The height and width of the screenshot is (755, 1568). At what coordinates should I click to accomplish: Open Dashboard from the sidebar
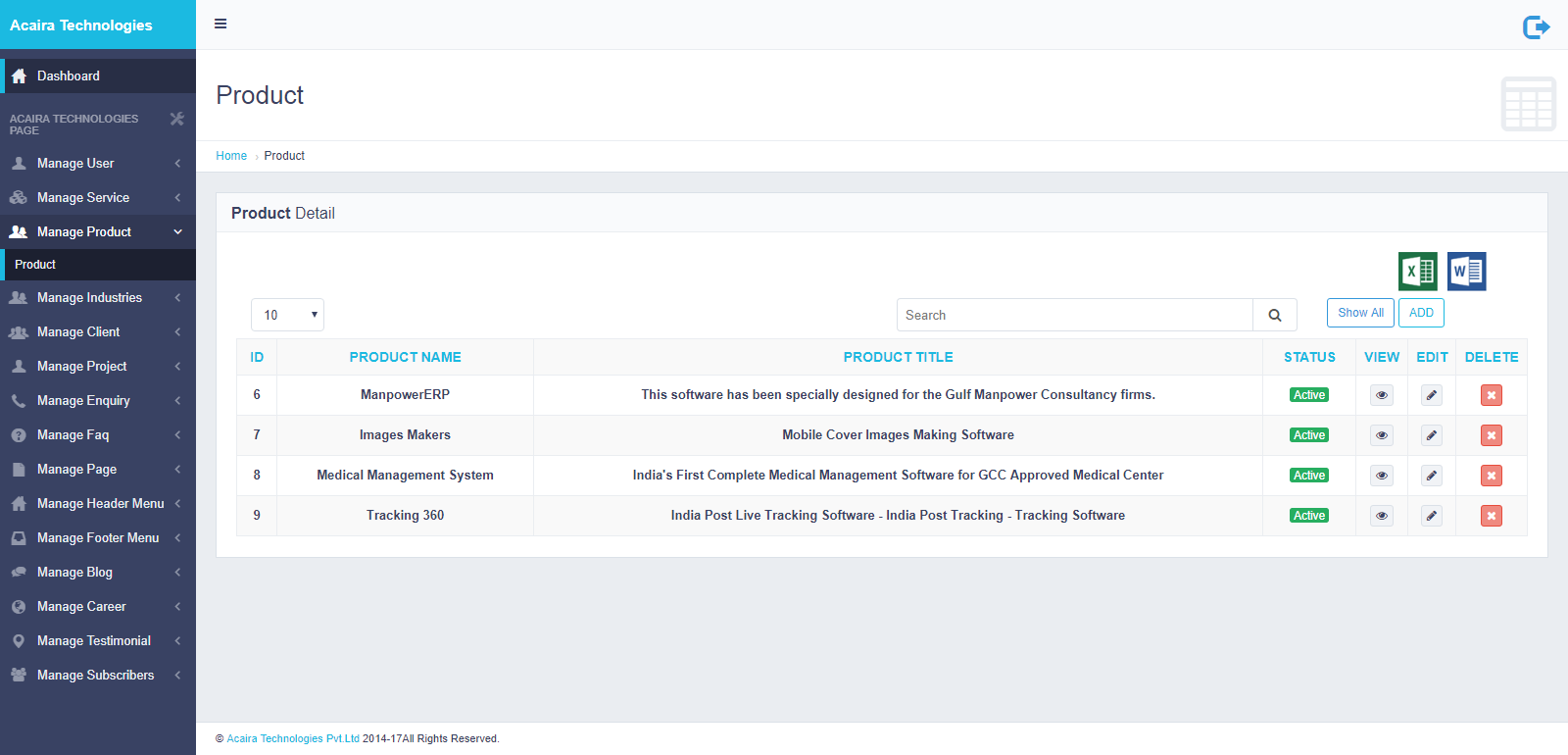click(x=69, y=76)
